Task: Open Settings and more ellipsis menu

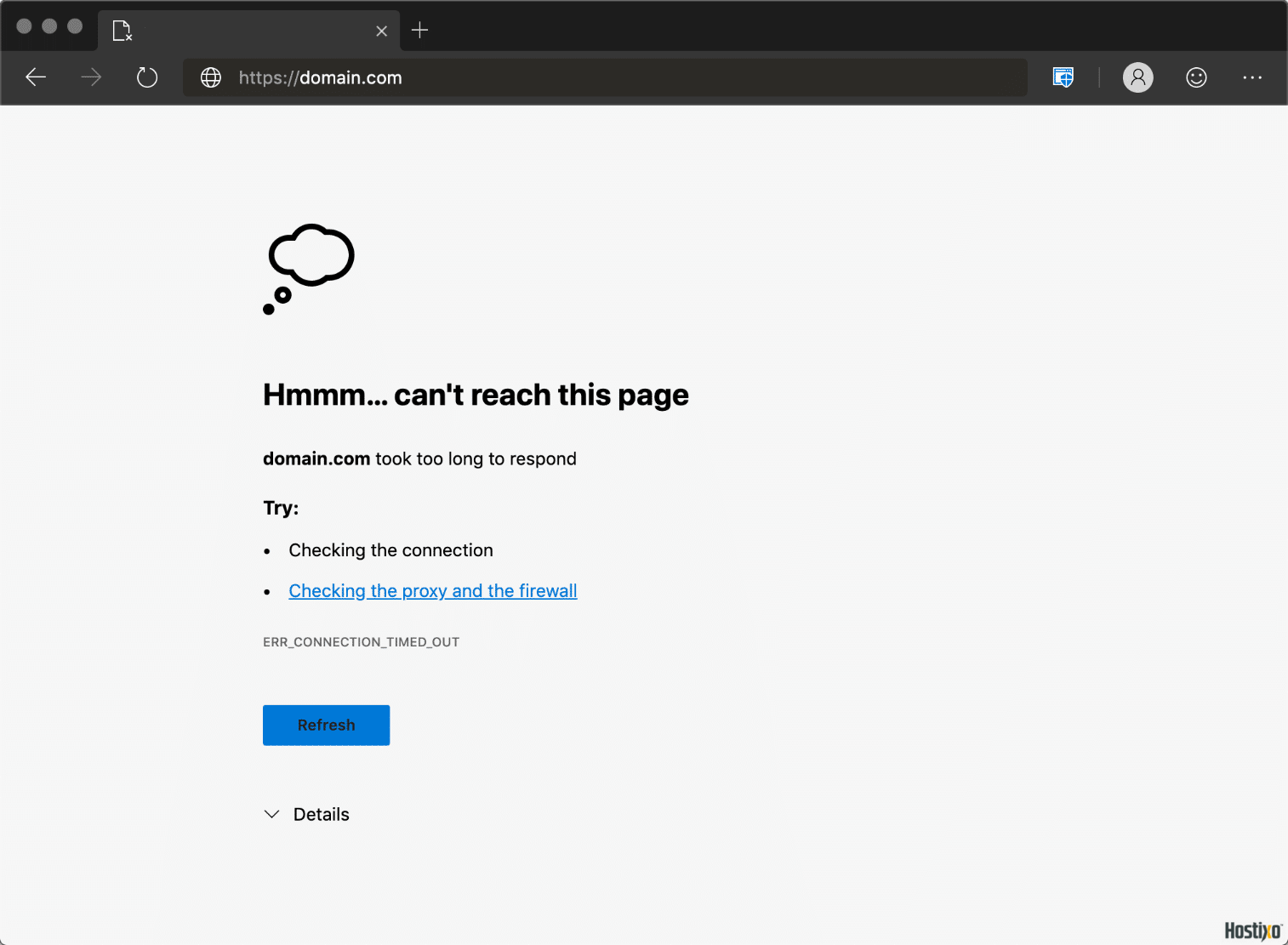Action: click(x=1252, y=77)
